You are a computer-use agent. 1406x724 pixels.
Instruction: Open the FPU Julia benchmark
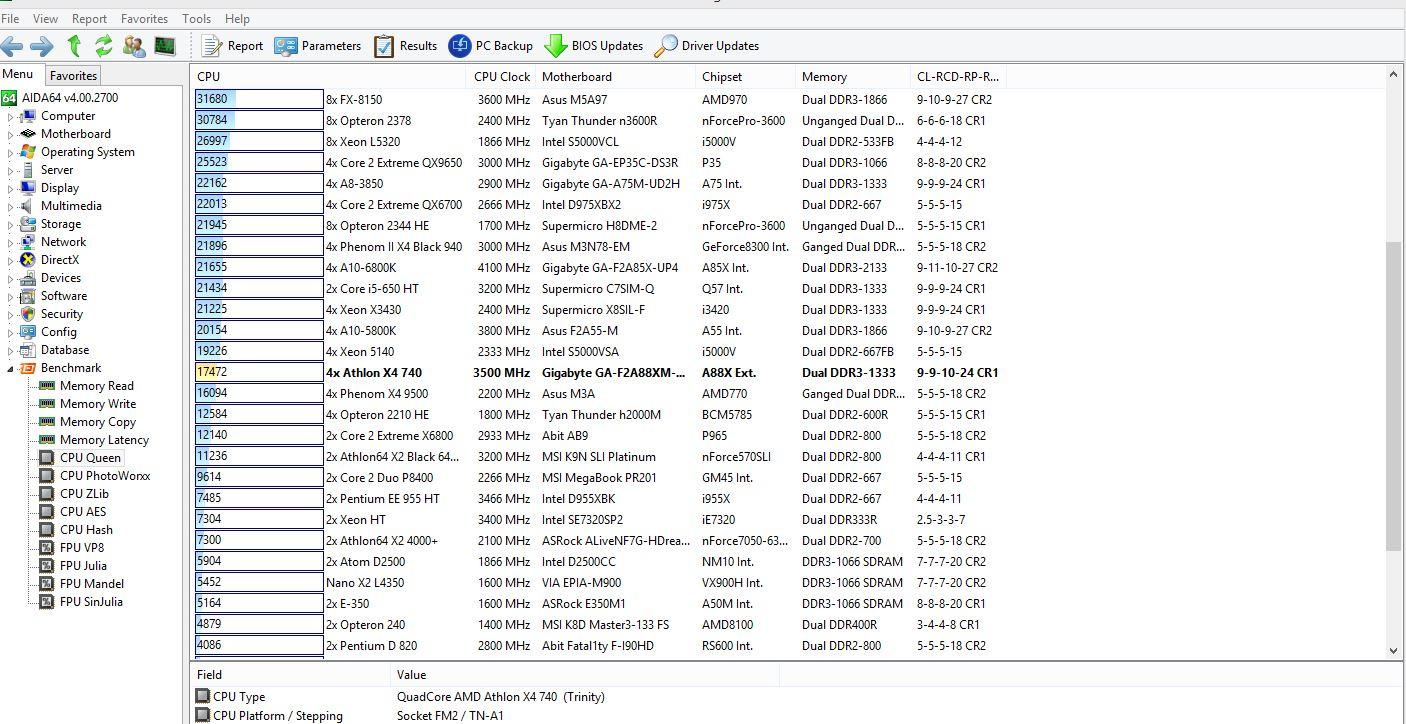[x=73, y=566]
